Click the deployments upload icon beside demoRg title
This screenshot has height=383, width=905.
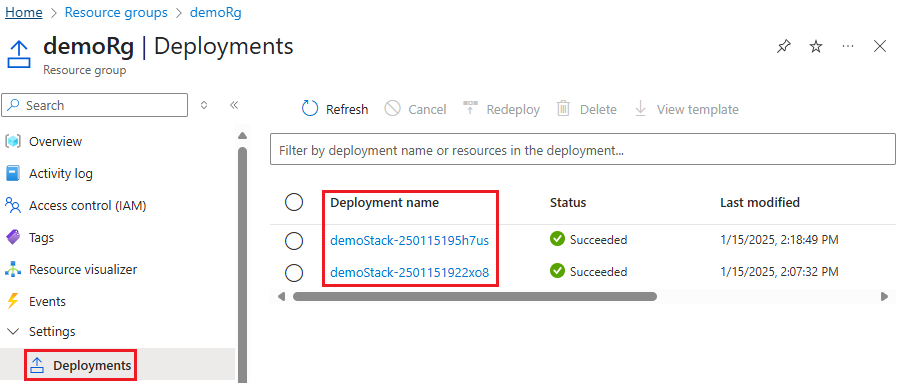click(x=19, y=54)
